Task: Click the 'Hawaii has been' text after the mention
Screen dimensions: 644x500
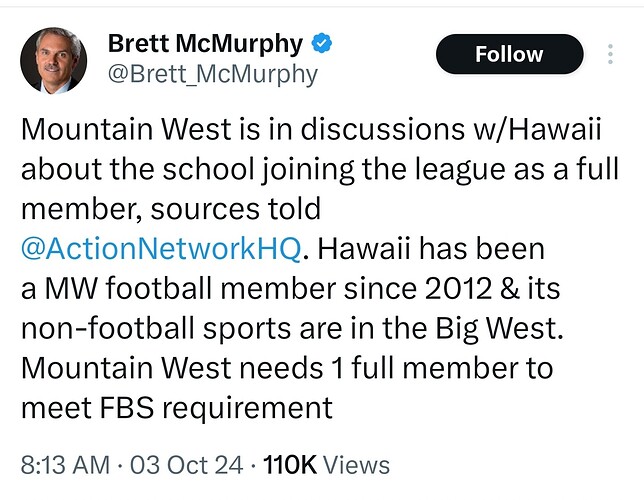Action: tap(431, 249)
